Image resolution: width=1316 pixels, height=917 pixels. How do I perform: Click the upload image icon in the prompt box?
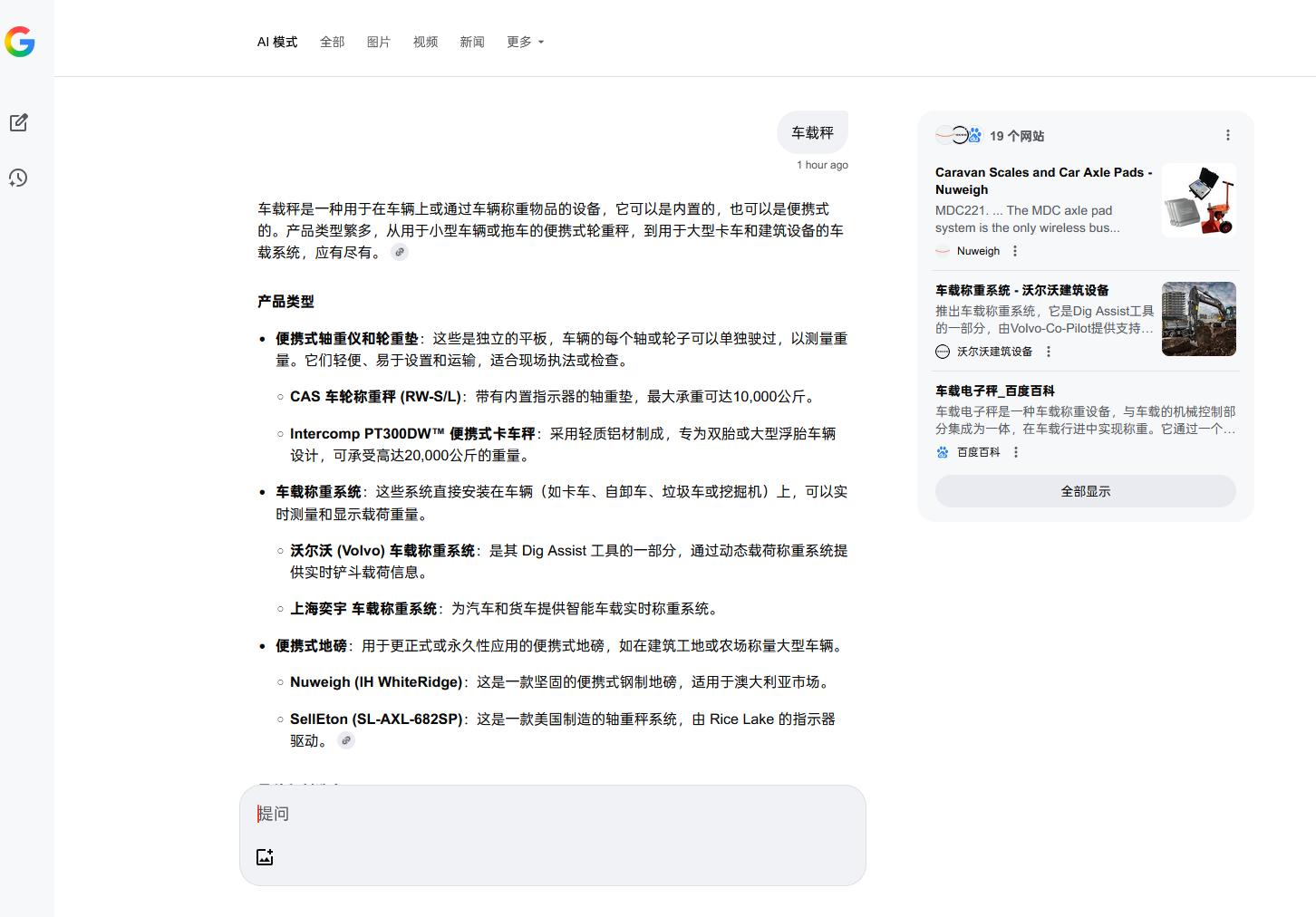pos(265,857)
